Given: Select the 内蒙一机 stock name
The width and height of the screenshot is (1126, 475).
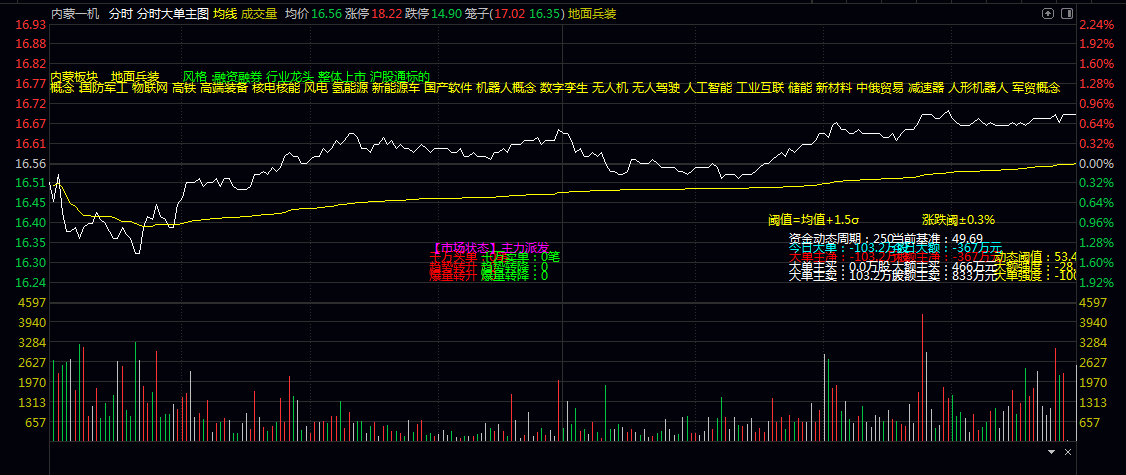Looking at the screenshot, I should pyautogui.click(x=75, y=14).
